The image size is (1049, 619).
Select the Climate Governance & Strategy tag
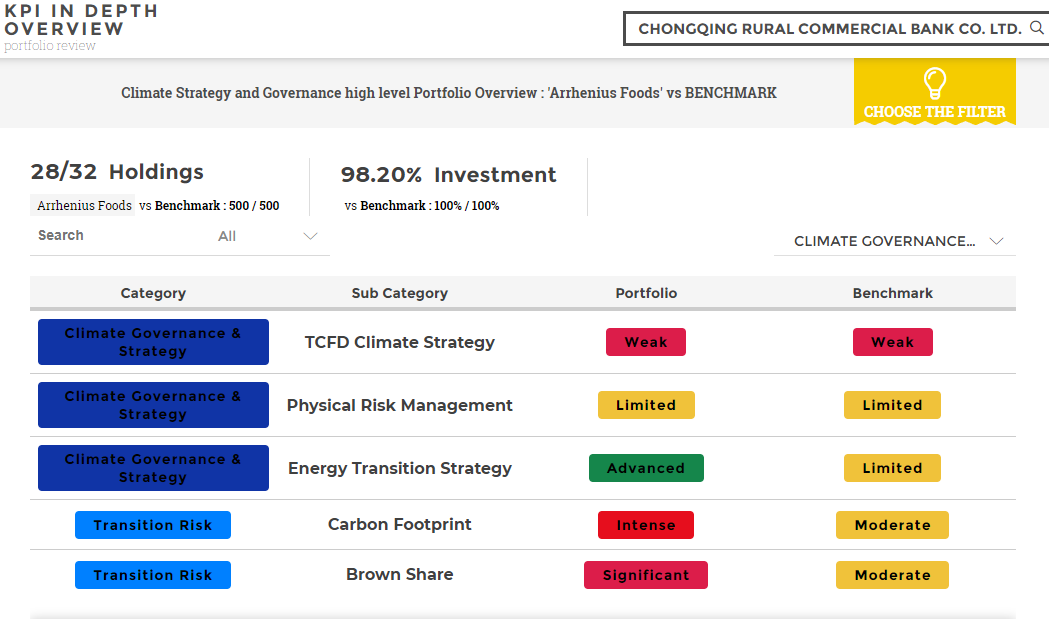153,341
